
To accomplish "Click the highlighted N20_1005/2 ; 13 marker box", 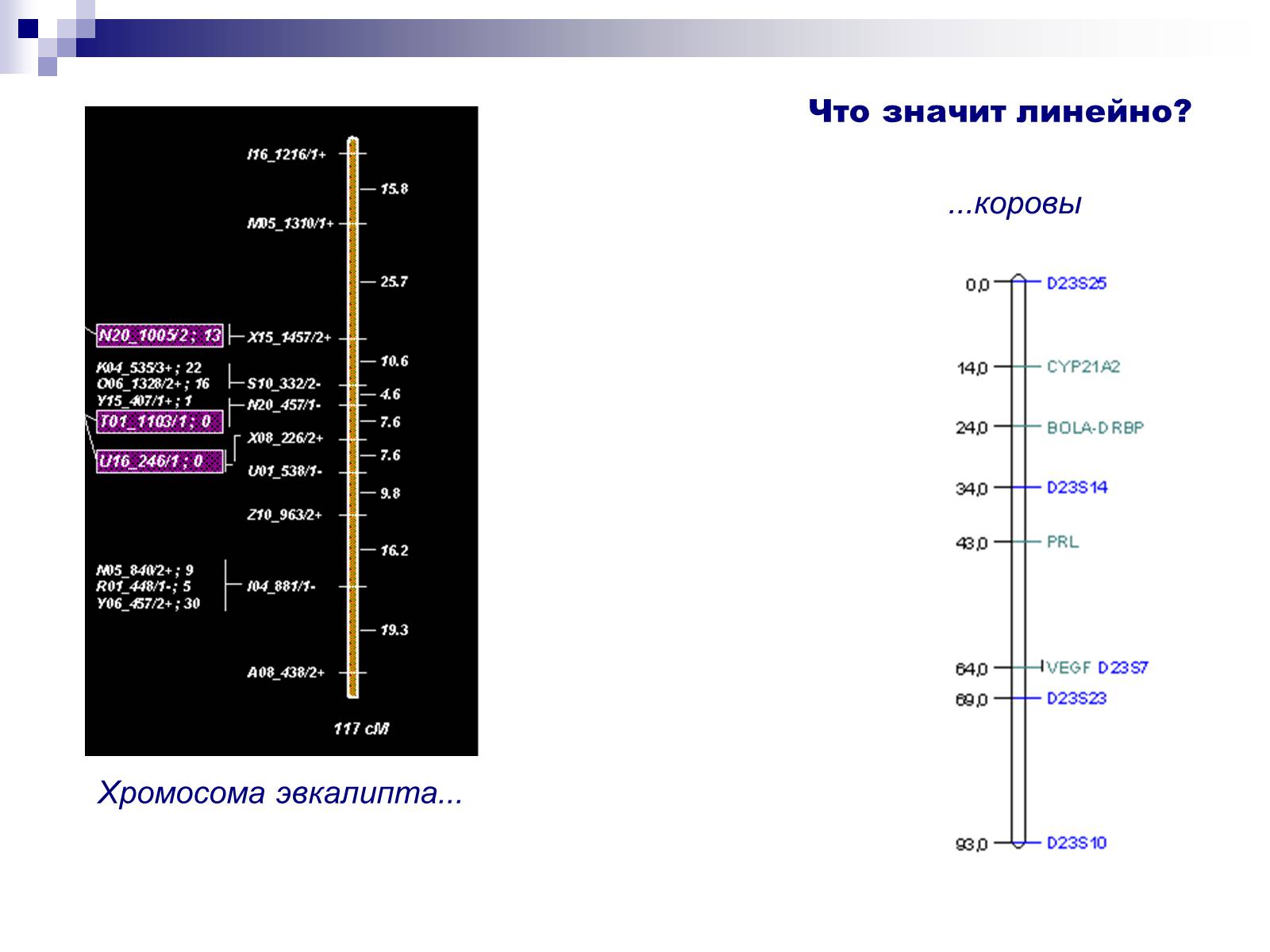I will click(x=159, y=336).
